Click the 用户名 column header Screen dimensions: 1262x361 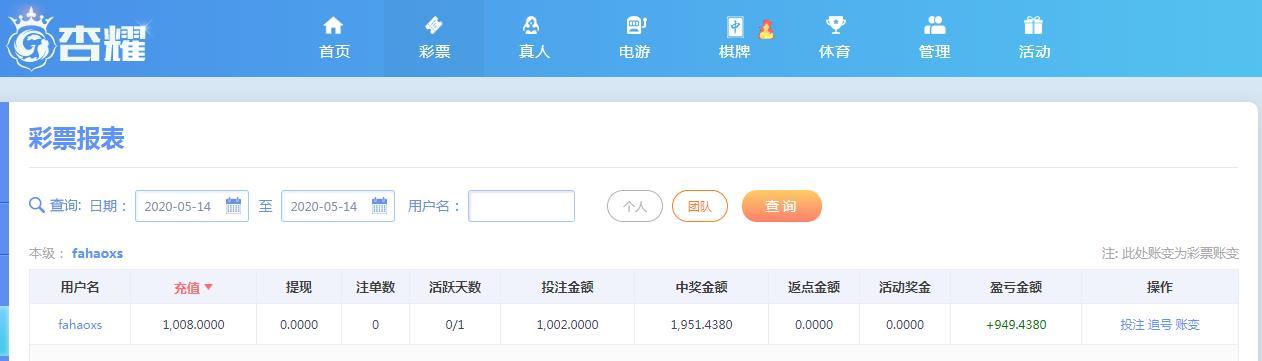pos(80,287)
